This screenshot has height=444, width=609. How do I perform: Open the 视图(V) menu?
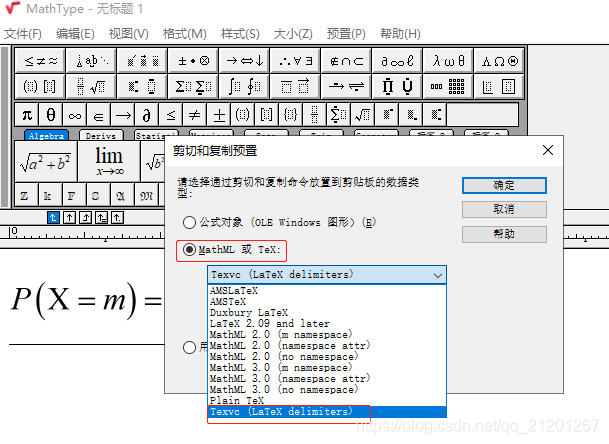tap(129, 34)
